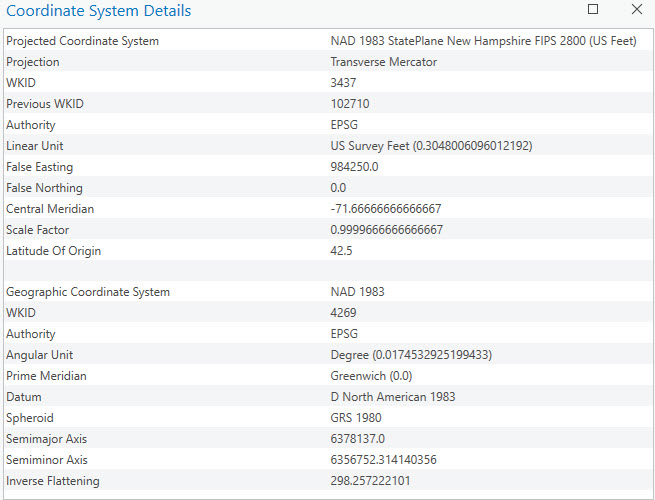
Task: Close the Coordinate System Details dialog
Action: [x=636, y=10]
